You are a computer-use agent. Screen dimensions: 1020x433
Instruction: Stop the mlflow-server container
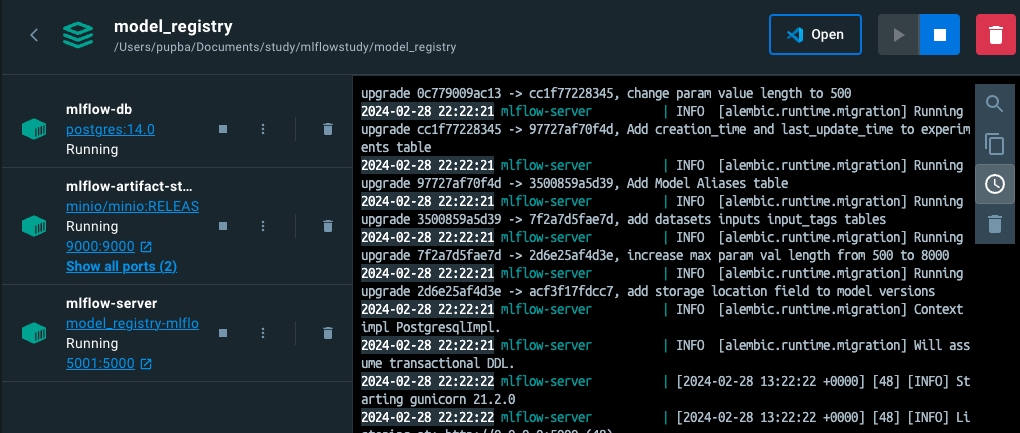point(223,333)
